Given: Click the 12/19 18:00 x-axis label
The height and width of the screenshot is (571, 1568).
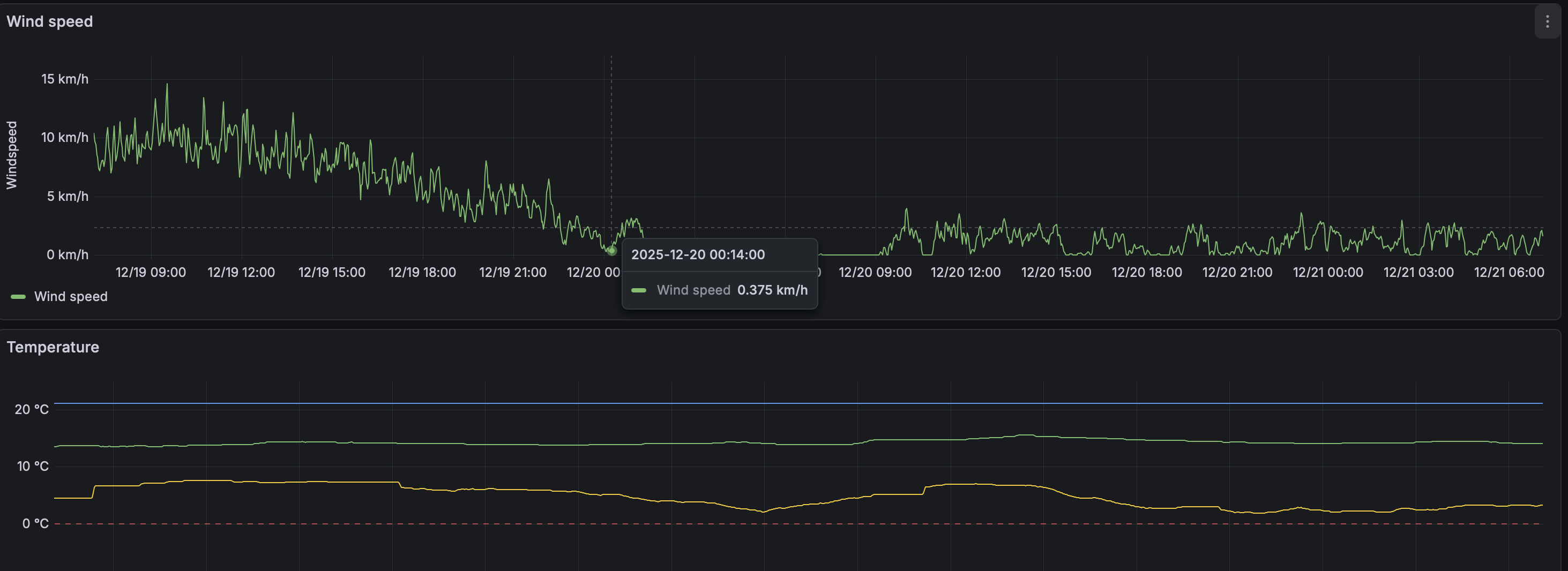Looking at the screenshot, I should coord(422,272).
